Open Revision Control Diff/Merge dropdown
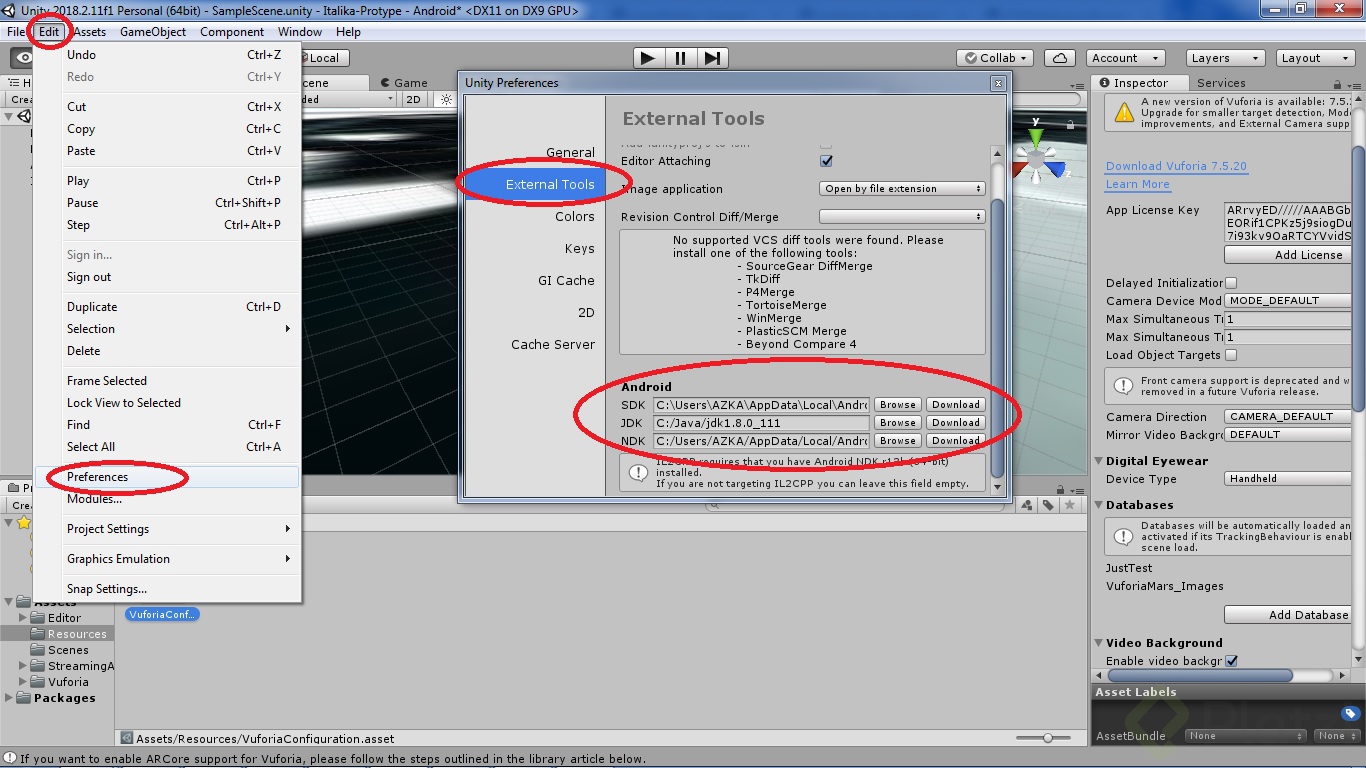The width and height of the screenshot is (1366, 768). point(902,217)
